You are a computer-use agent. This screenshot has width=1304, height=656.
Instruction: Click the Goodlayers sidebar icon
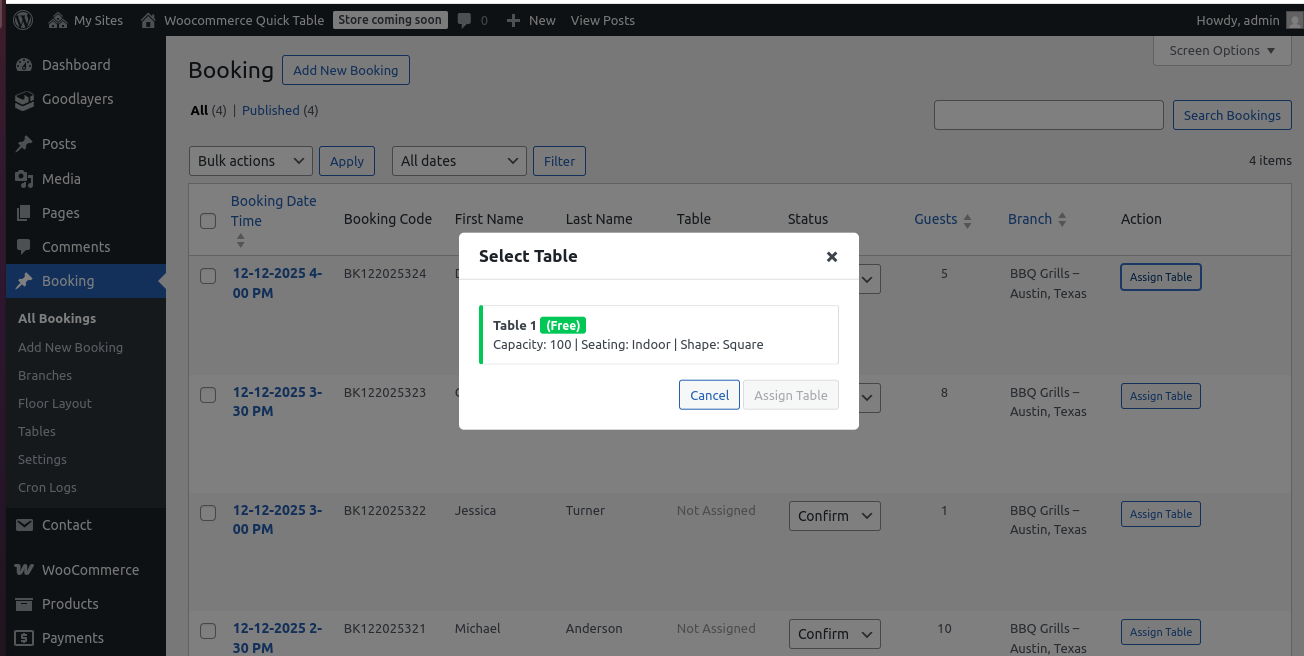[x=25, y=100]
